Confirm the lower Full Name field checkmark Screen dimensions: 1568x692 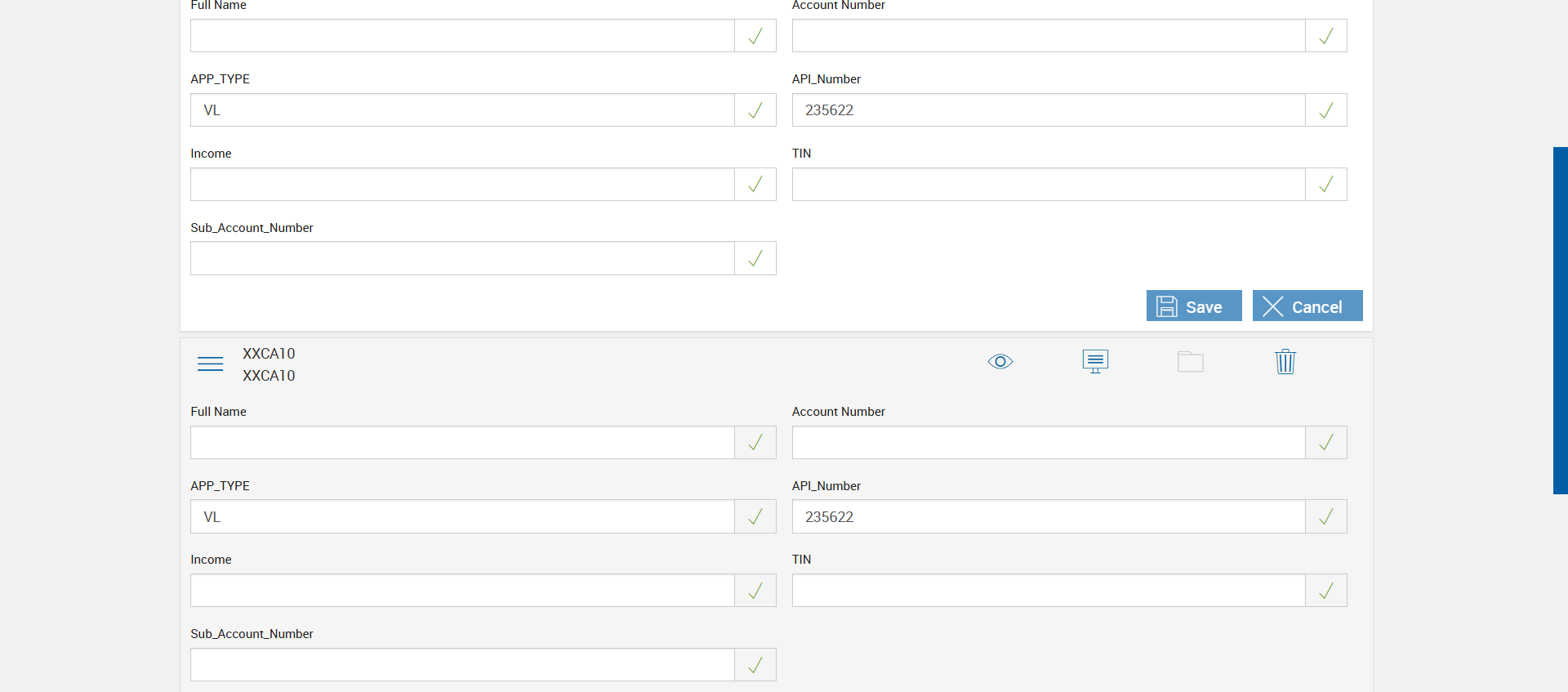755,443
